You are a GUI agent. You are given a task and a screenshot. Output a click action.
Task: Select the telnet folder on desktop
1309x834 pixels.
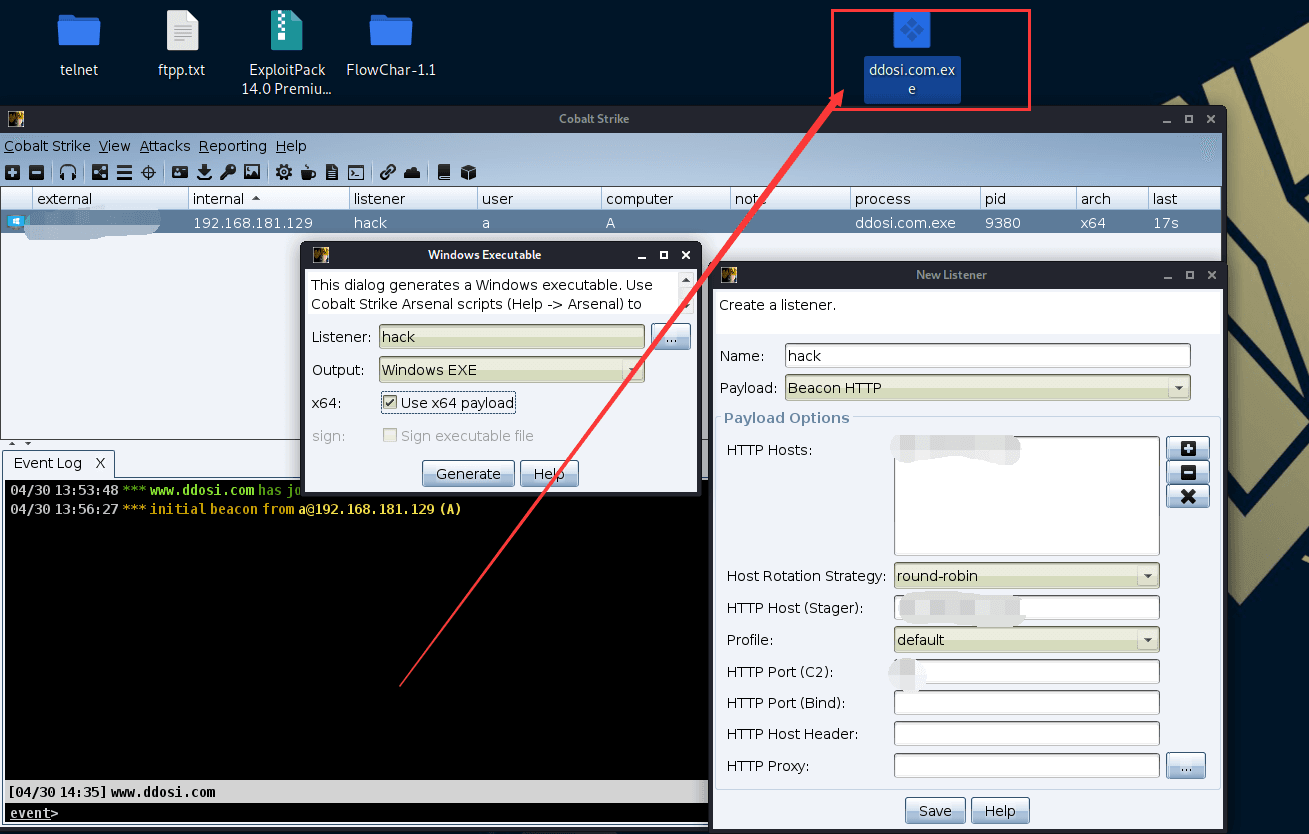point(79,45)
